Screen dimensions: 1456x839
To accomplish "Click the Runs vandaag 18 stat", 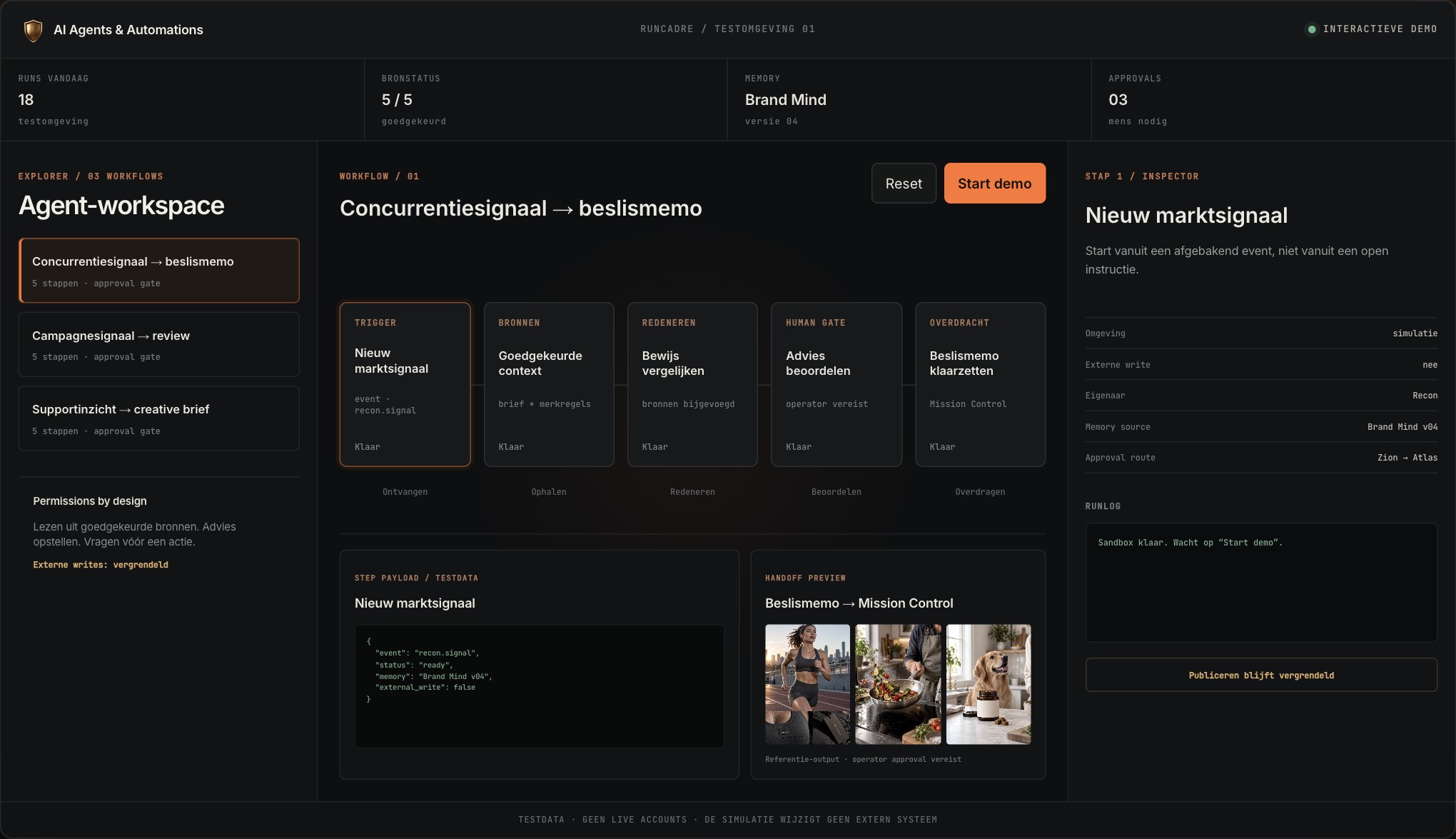I will coord(182,100).
